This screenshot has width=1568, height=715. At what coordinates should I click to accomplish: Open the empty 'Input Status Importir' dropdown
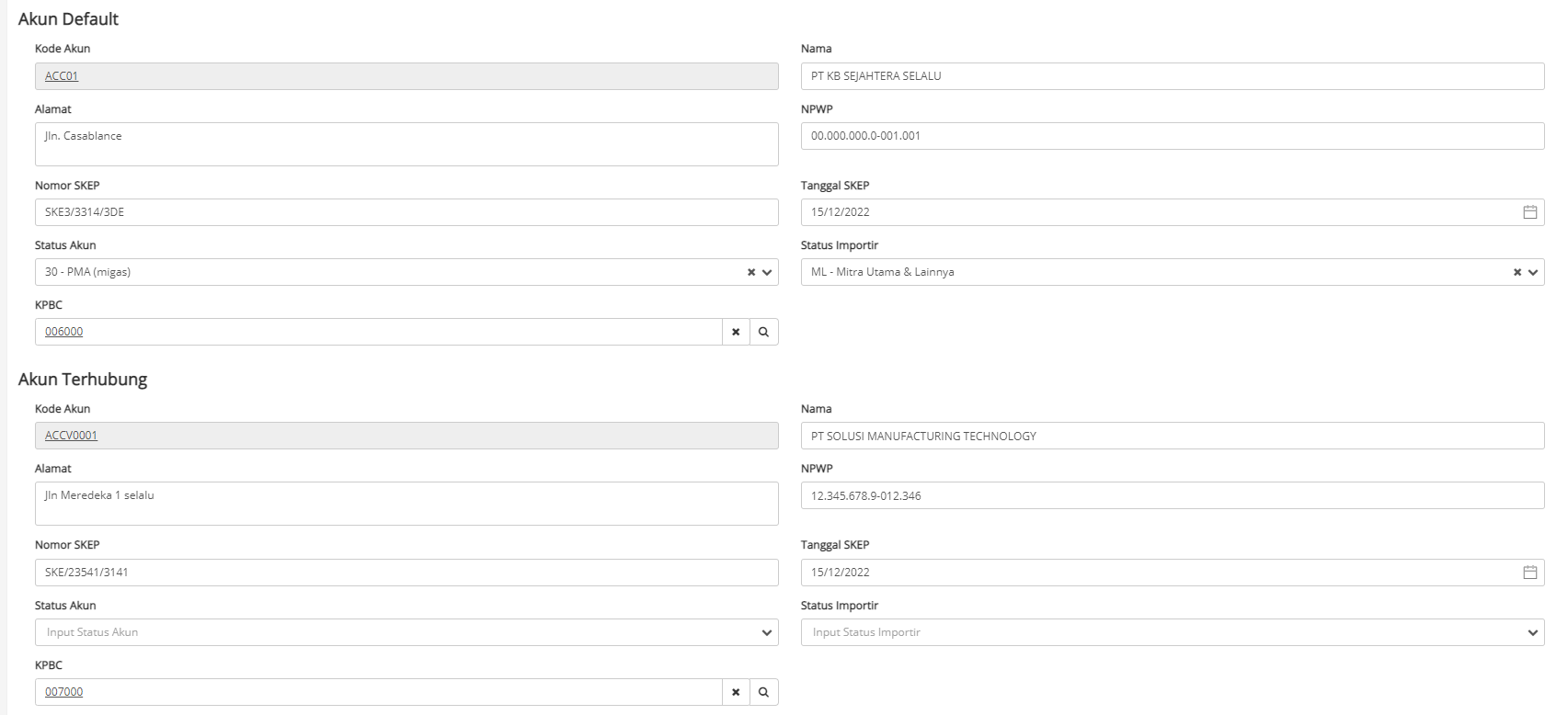(1172, 632)
